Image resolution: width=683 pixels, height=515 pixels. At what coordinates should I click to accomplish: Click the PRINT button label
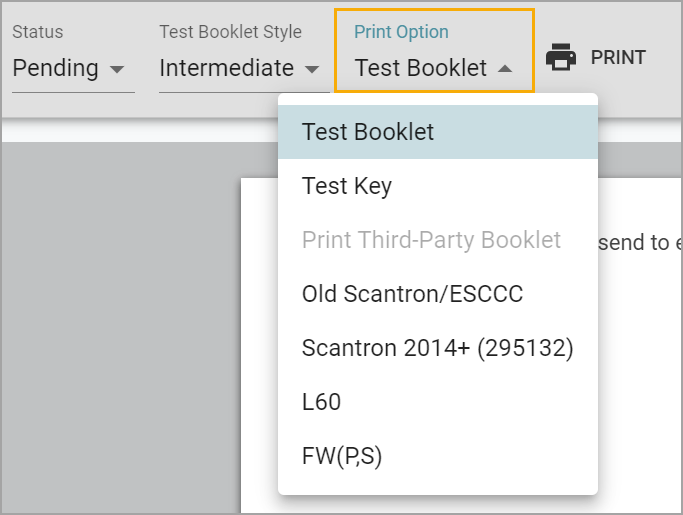coord(618,58)
